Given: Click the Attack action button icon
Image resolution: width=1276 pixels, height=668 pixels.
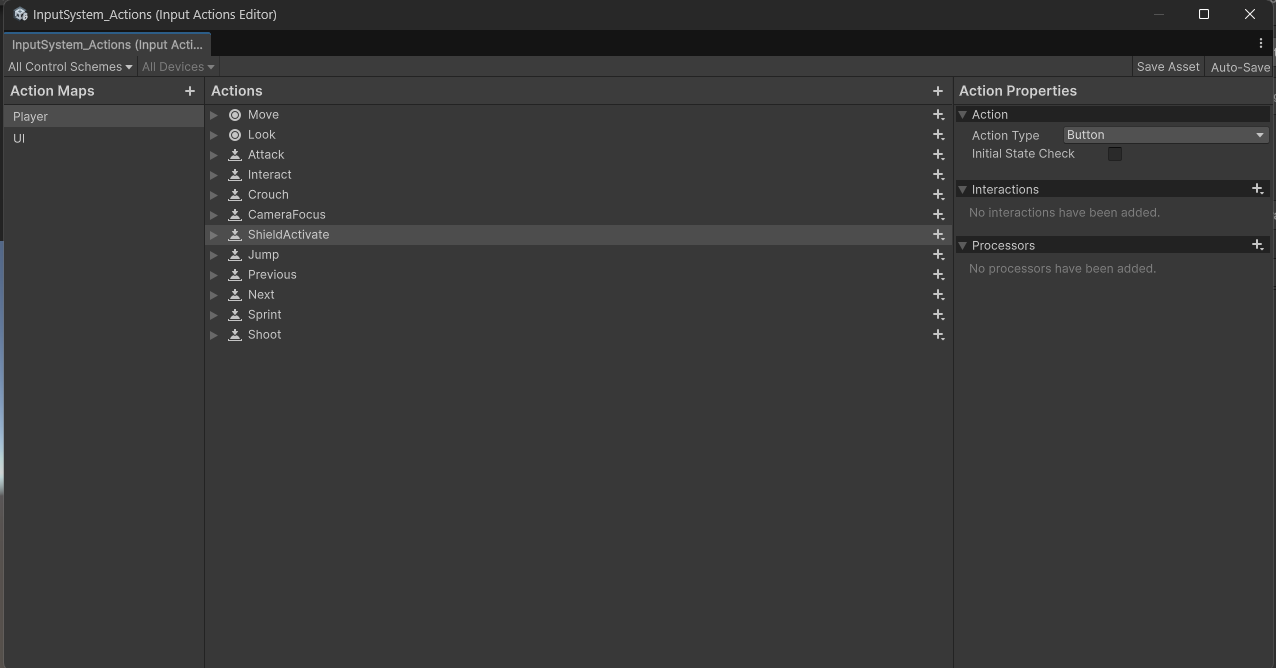Looking at the screenshot, I should 235,155.
